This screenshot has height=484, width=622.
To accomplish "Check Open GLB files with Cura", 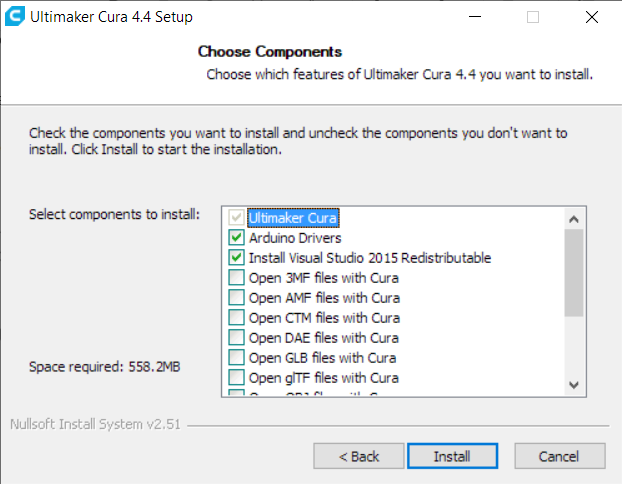I will [236, 358].
